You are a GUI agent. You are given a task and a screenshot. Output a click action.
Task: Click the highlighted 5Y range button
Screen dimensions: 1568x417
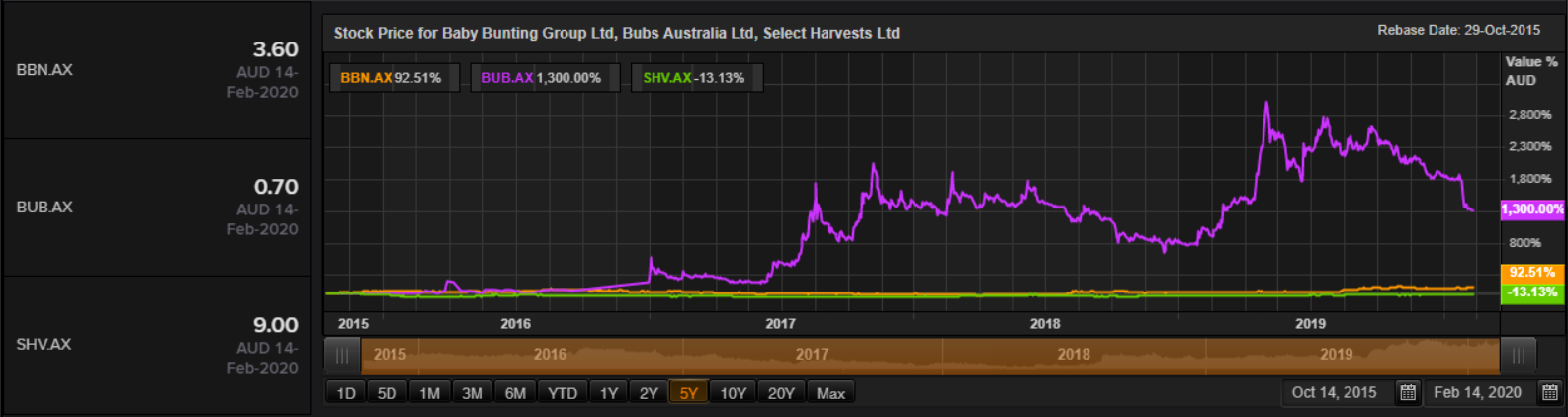click(688, 393)
